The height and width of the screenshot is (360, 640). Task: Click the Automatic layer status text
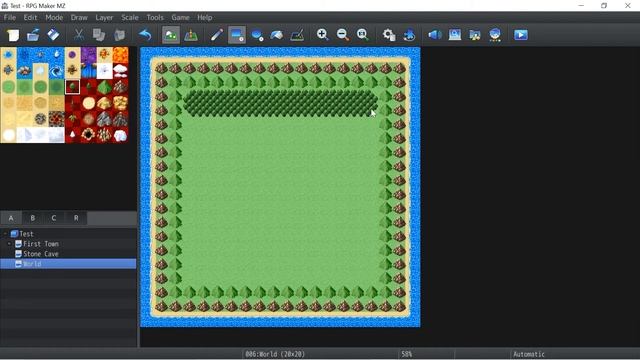(x=529, y=354)
